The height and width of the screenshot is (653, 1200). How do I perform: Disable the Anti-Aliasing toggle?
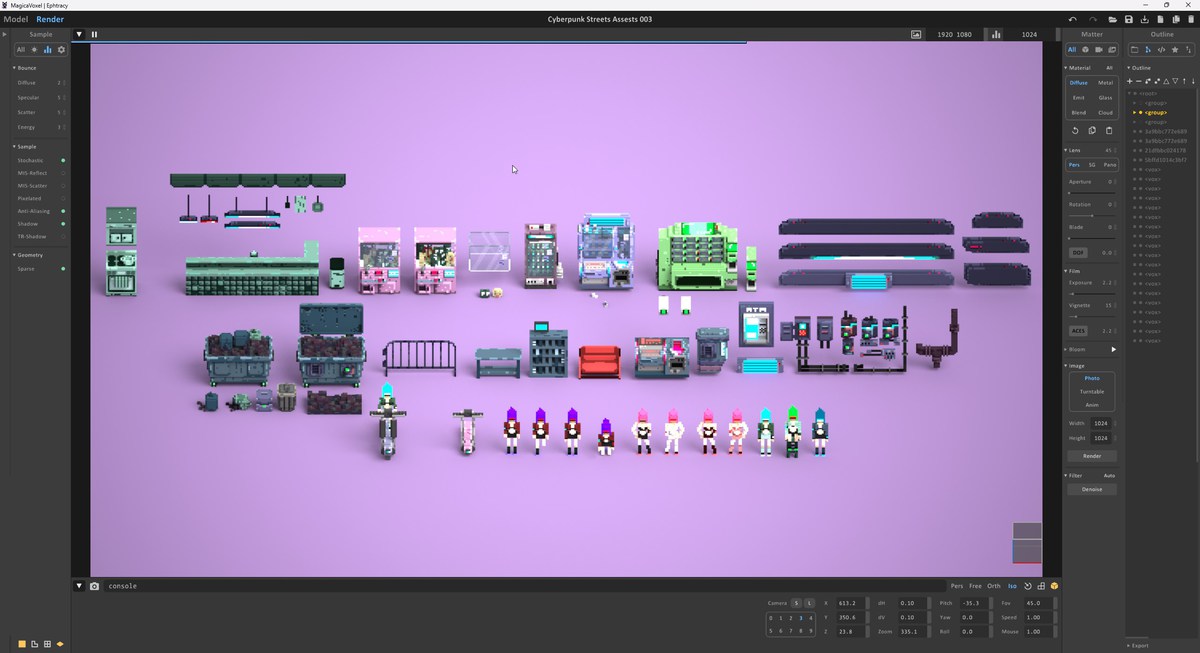click(61, 210)
